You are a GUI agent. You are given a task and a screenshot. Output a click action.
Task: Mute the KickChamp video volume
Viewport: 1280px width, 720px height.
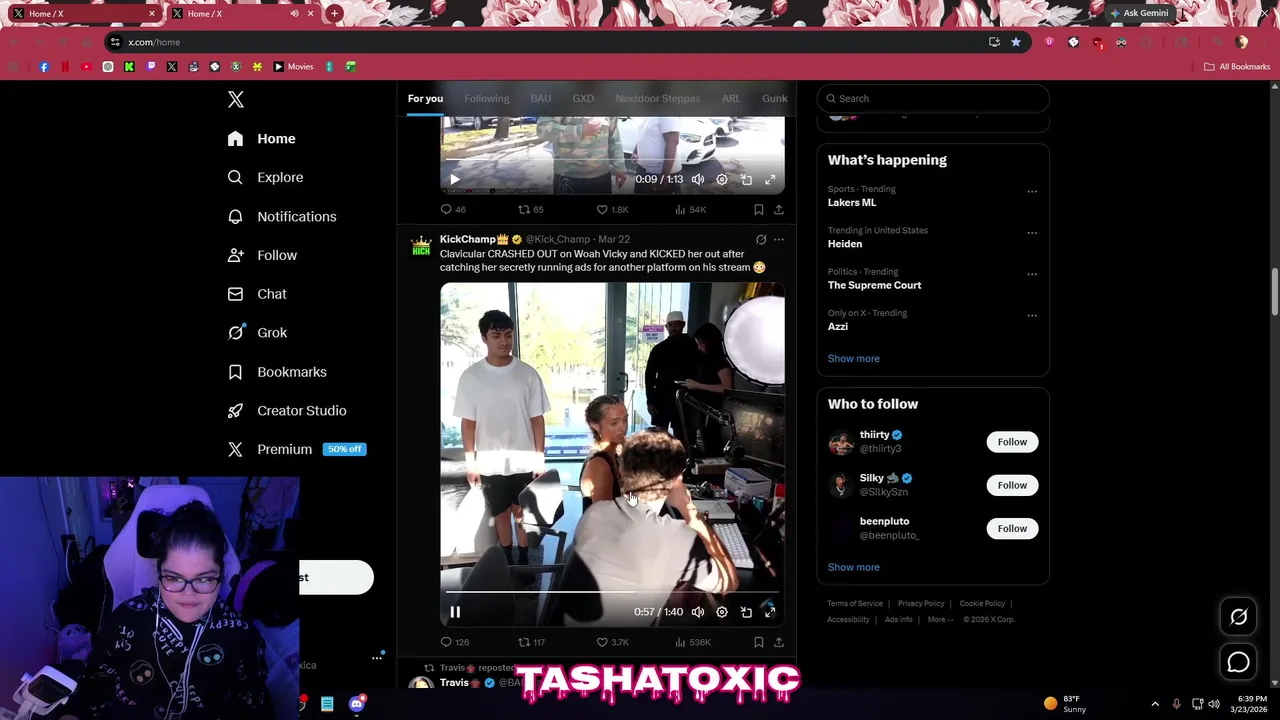[698, 612]
